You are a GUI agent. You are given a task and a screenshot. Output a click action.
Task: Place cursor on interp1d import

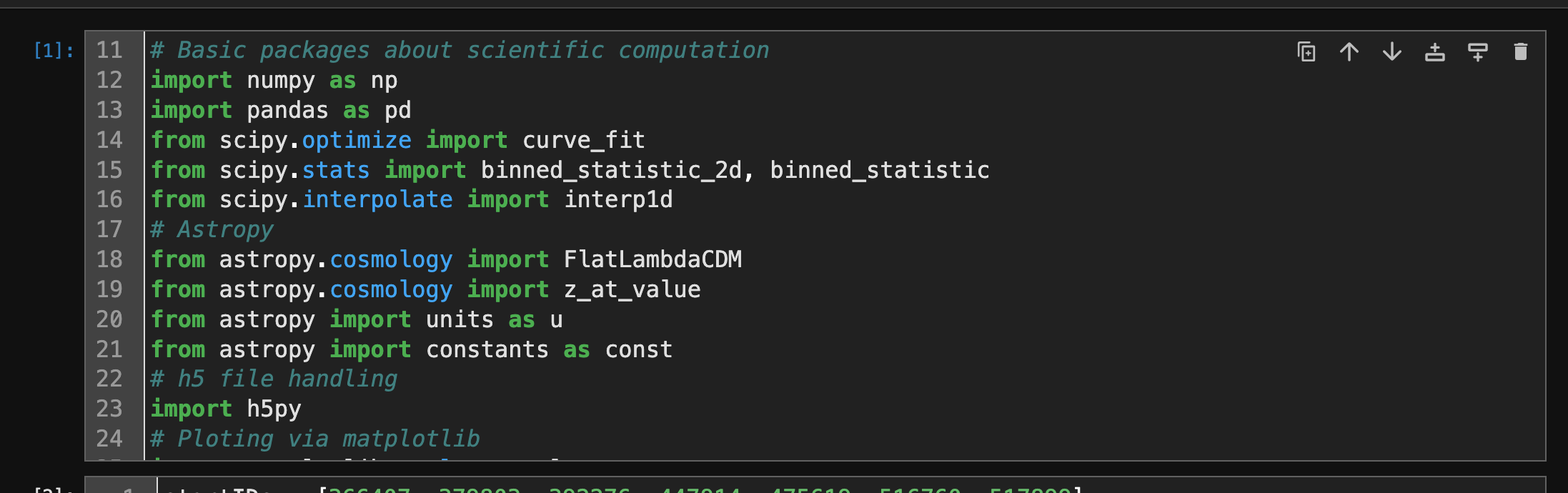click(618, 200)
